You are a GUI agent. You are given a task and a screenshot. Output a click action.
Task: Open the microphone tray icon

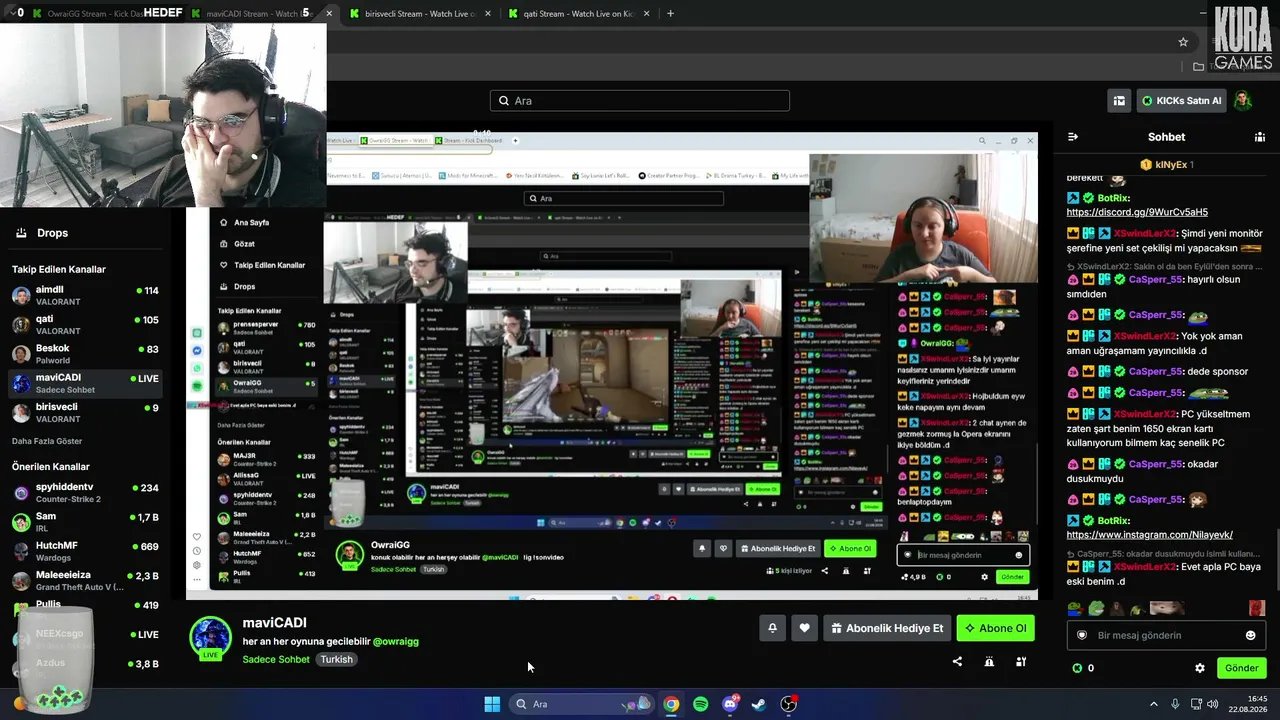[1175, 704]
